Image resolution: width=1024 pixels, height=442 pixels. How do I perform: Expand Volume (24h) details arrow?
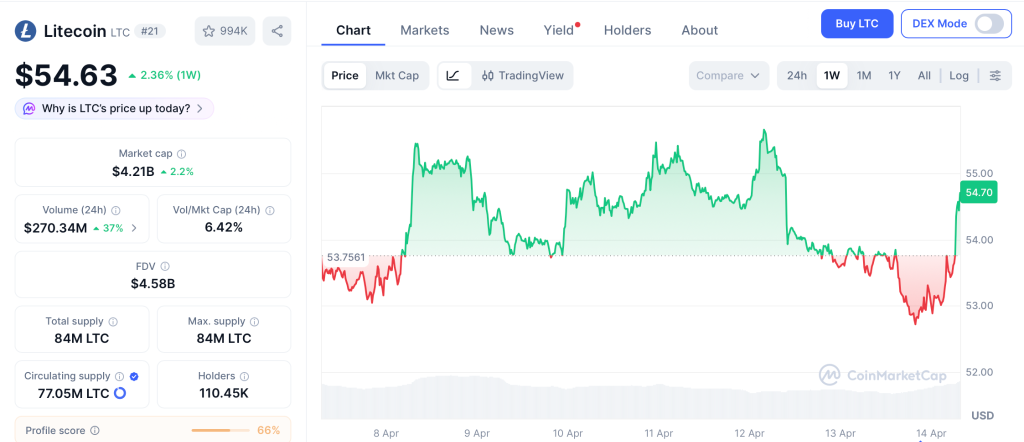pyautogui.click(x=135, y=228)
